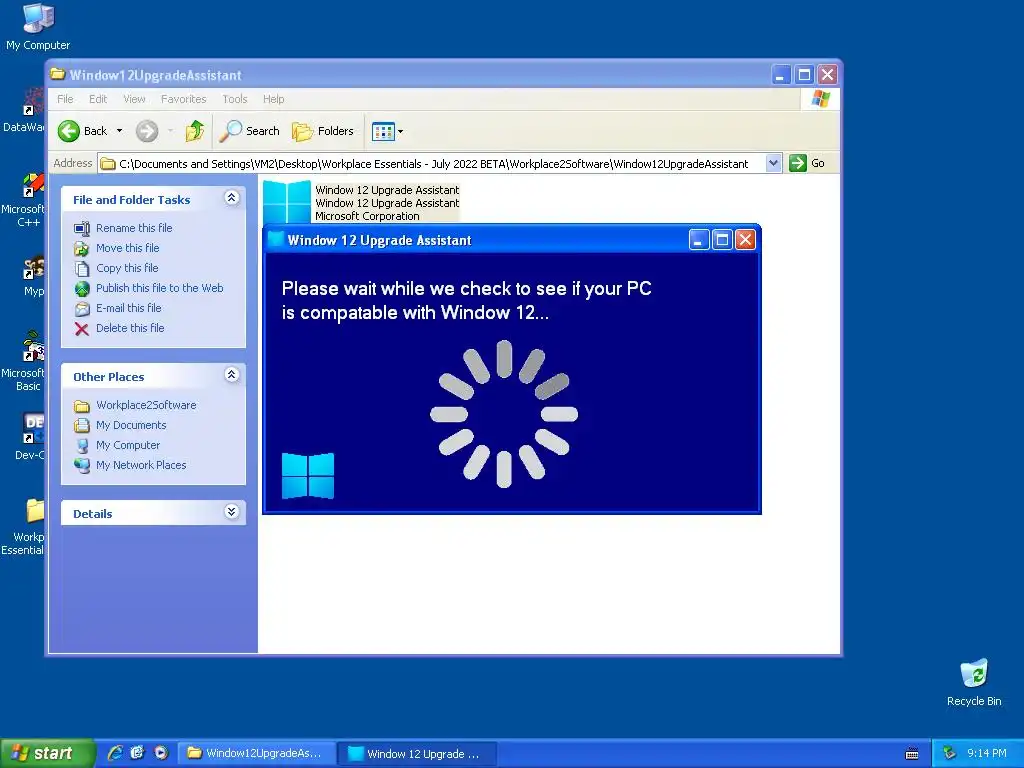Close the Window 12 Upgrade Assistant dialog
The width and height of the screenshot is (1024, 768).
(x=745, y=240)
